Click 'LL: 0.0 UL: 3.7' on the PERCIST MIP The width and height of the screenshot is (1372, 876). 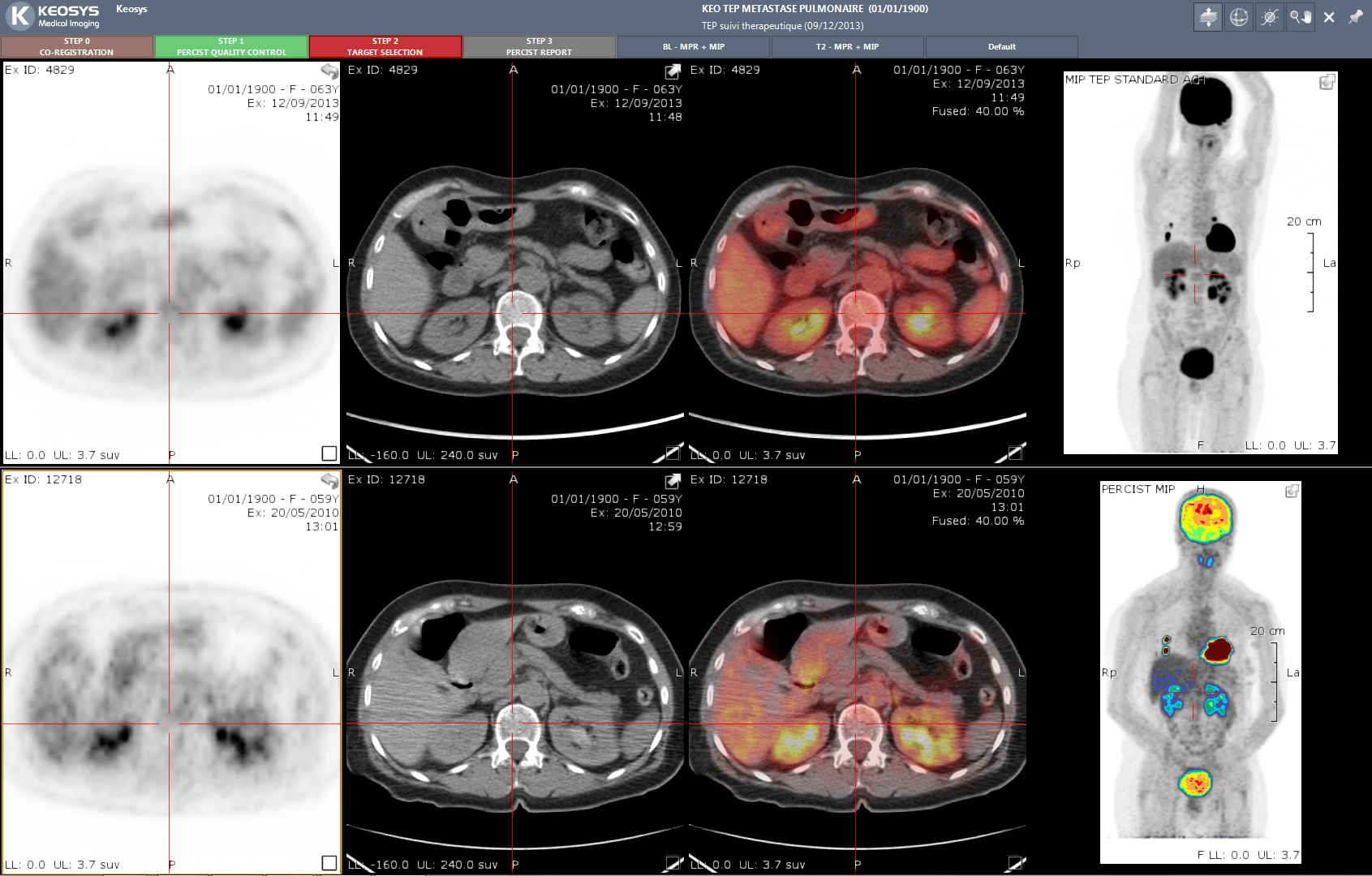[1254, 855]
